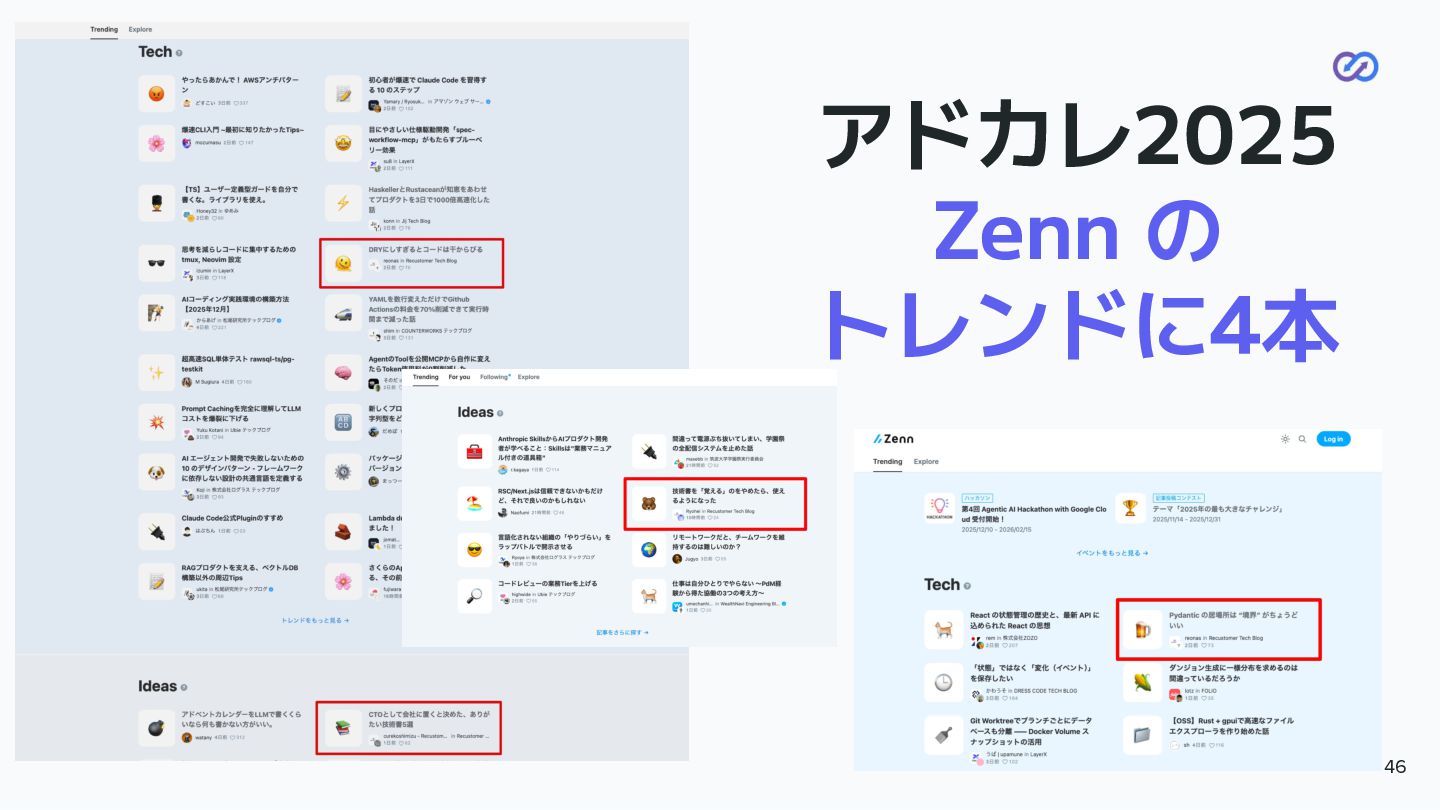Click the purple infinity logo at top right
1440x810 pixels.
point(1355,66)
